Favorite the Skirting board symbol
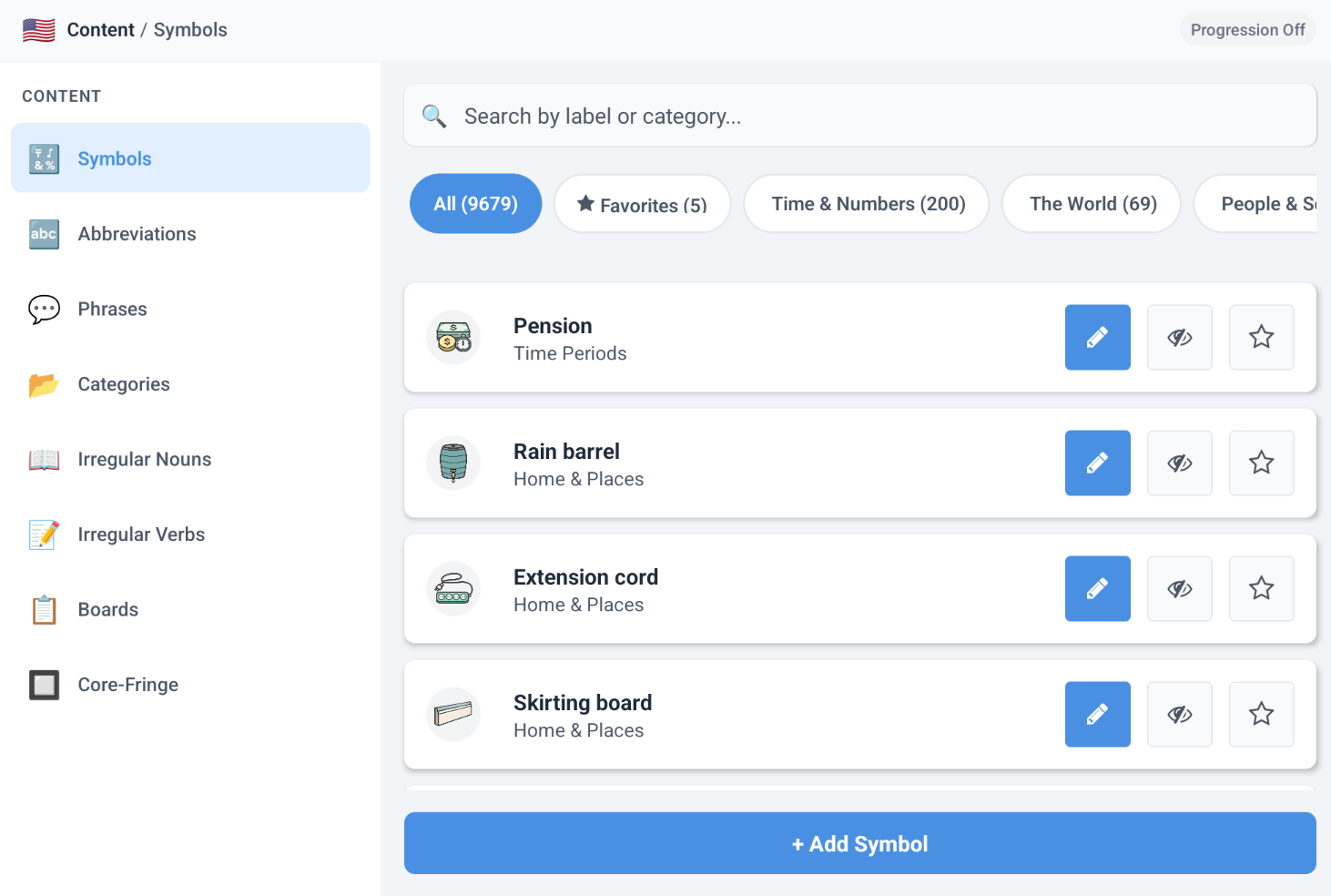This screenshot has height=896, width=1331. click(x=1261, y=714)
